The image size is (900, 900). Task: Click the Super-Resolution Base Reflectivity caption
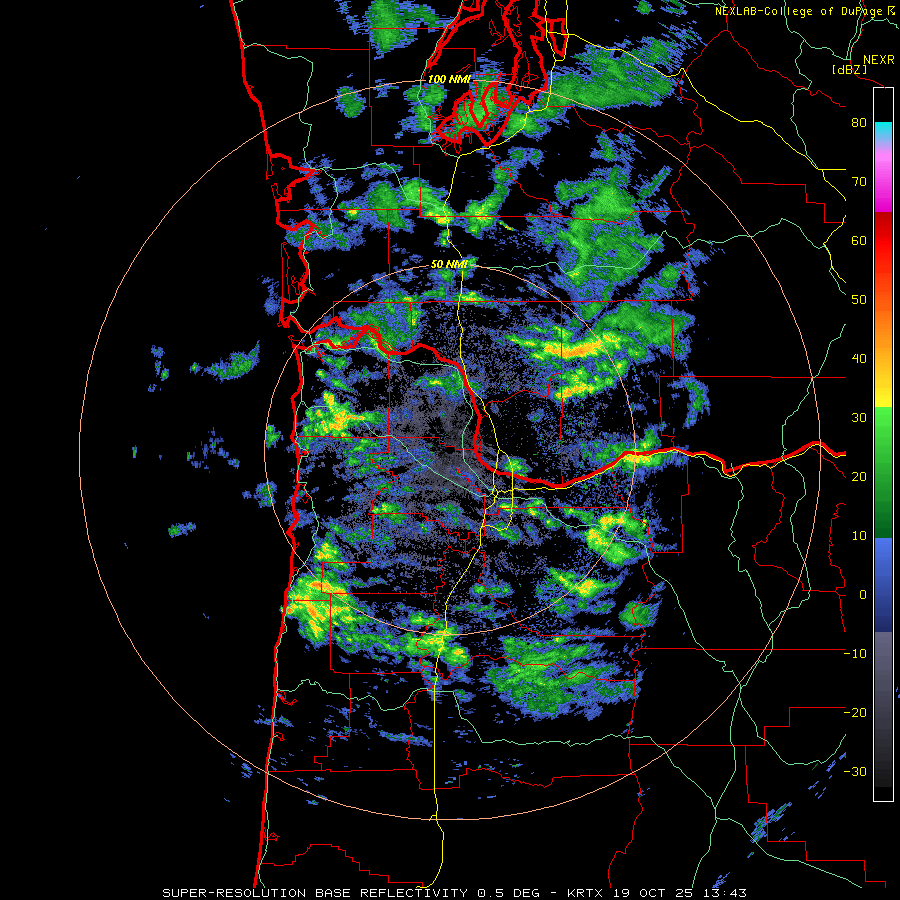[x=315, y=893]
